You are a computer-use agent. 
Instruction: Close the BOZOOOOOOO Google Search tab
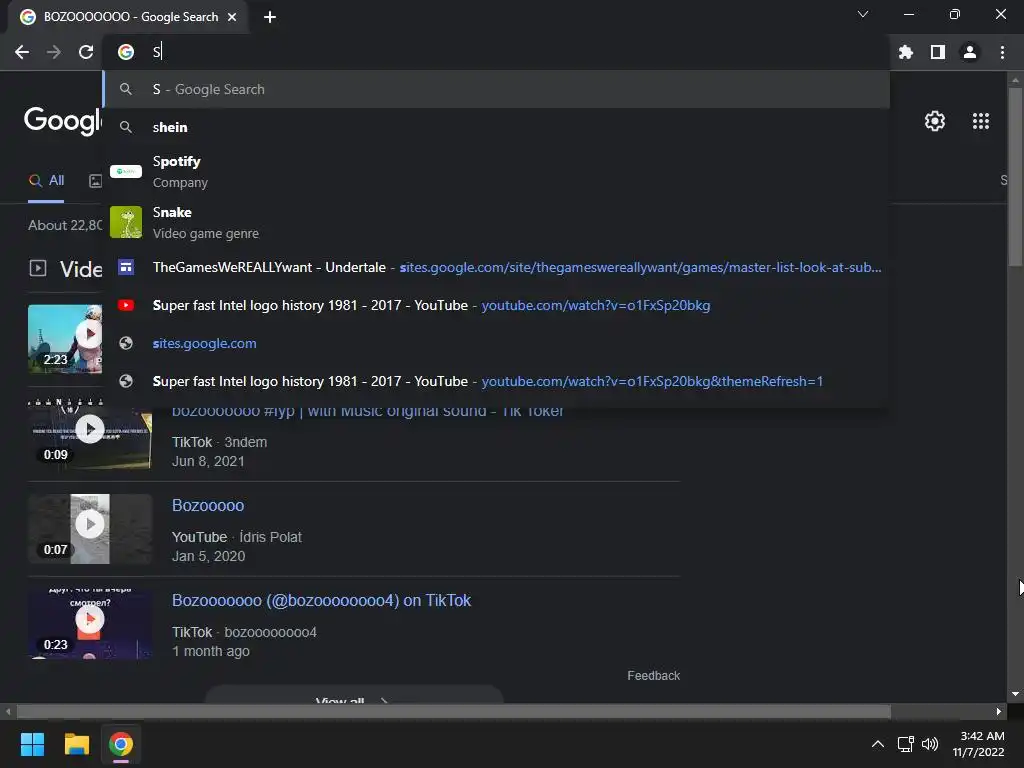232,17
